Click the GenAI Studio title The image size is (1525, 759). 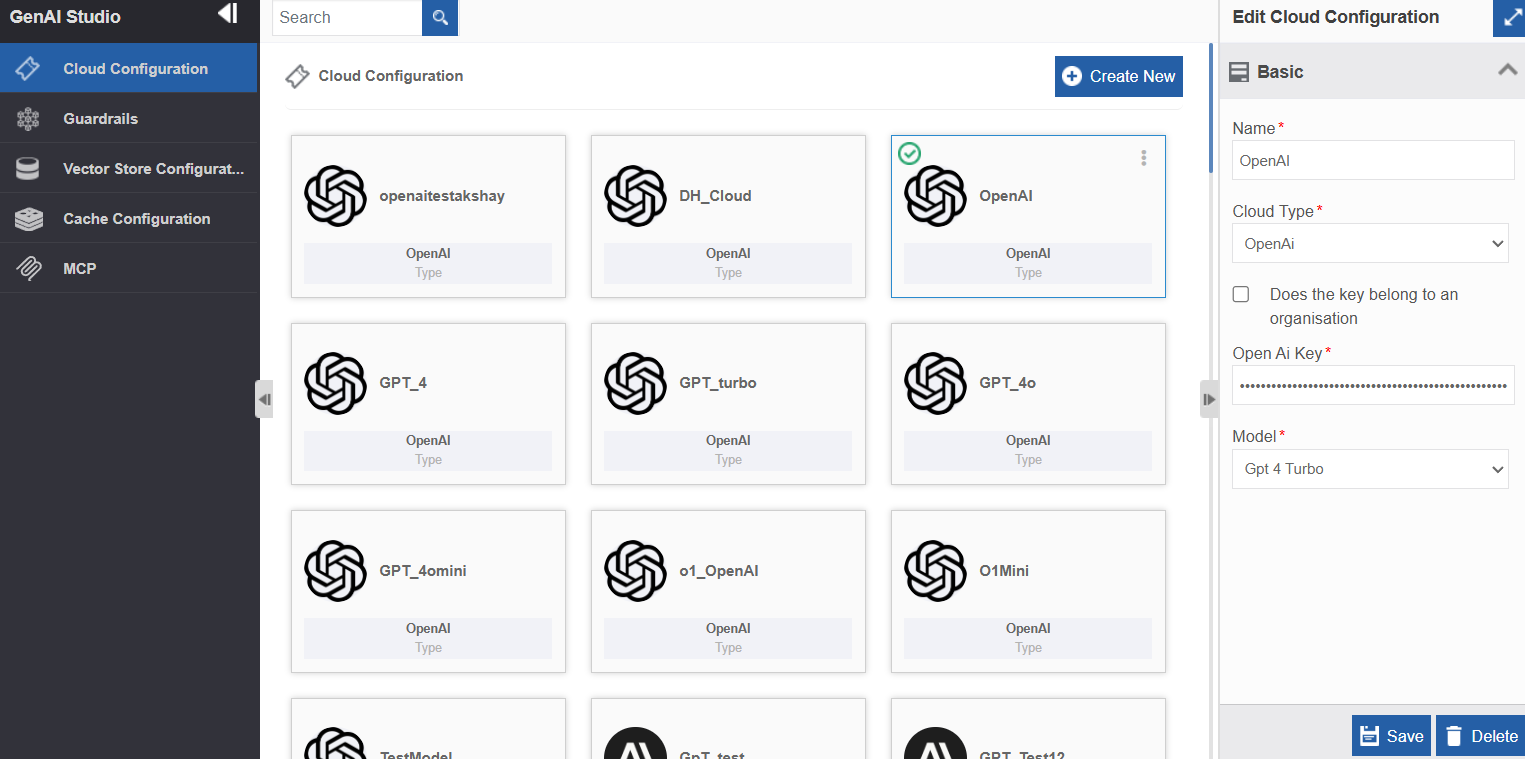(65, 17)
